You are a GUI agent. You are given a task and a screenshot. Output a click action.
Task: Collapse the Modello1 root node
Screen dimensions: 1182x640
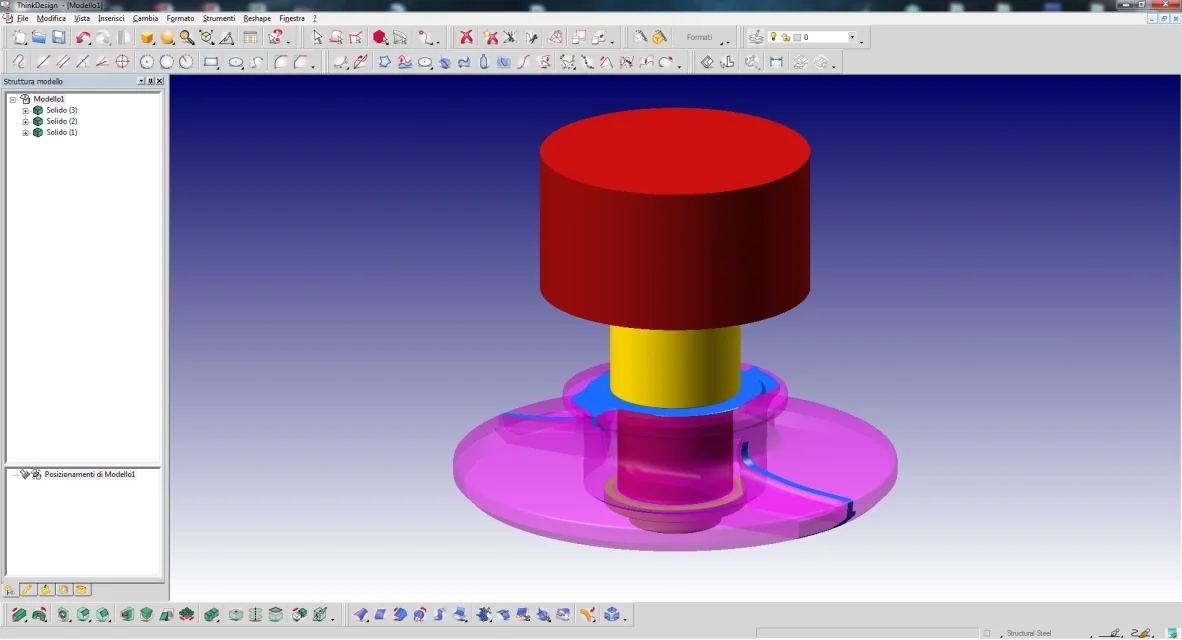pos(13,99)
